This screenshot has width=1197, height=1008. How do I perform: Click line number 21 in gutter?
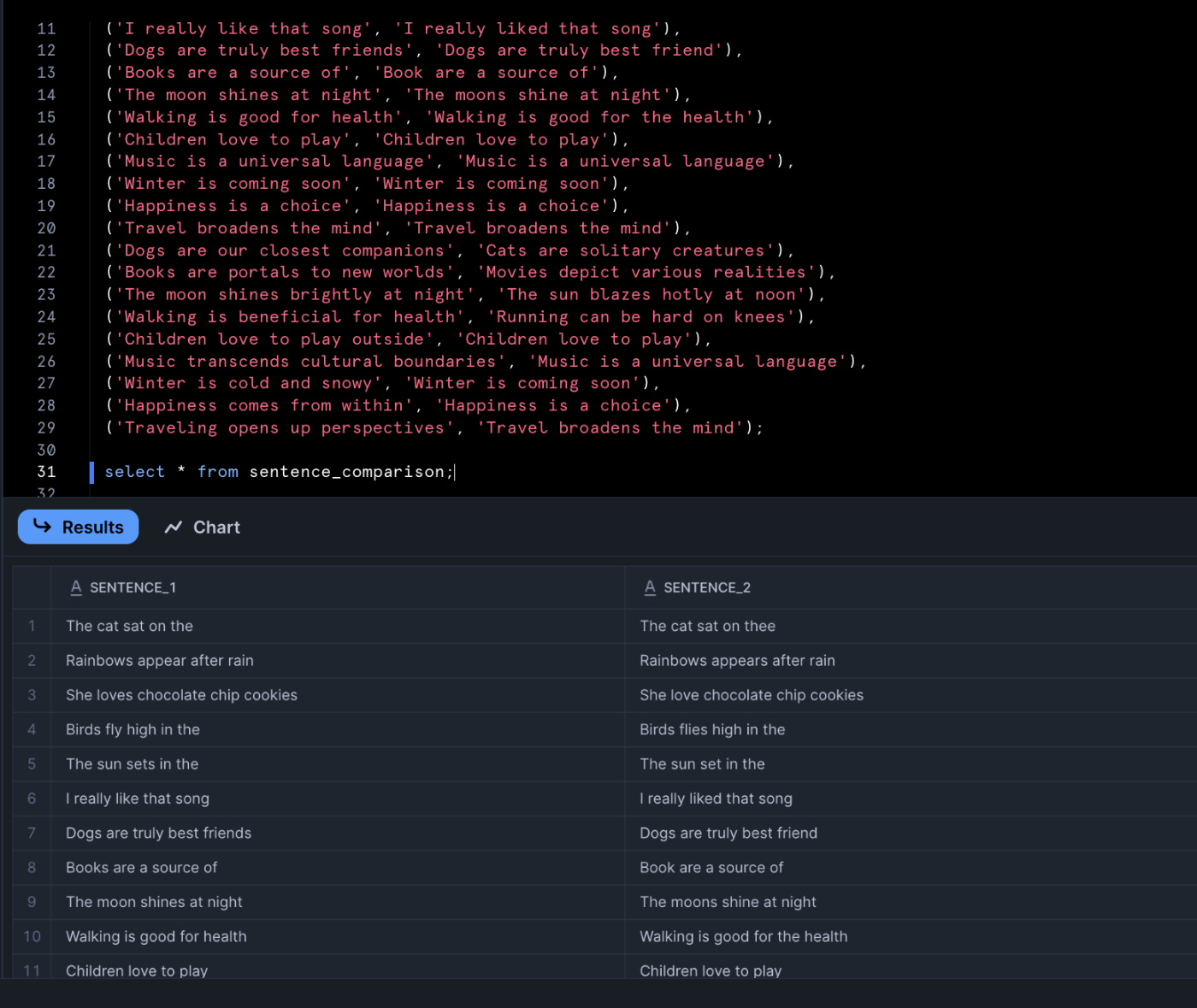pyautogui.click(x=46, y=251)
